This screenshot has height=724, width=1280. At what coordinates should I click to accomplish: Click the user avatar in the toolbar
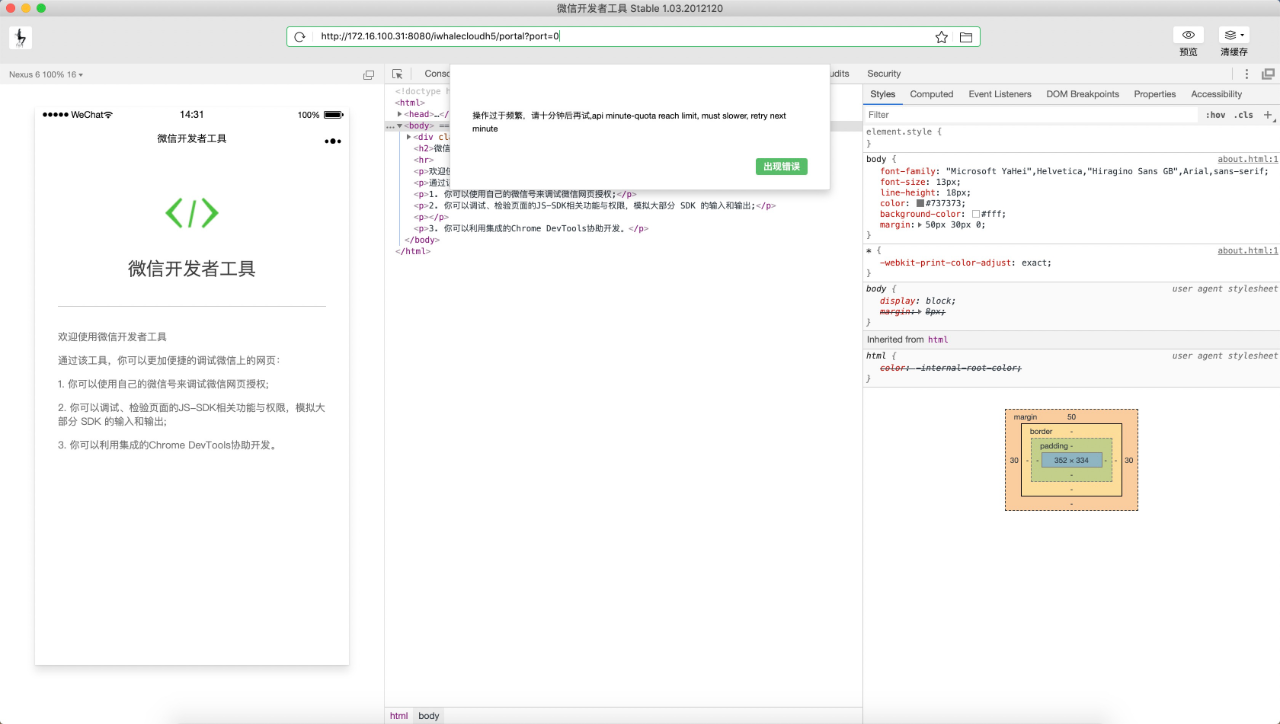(20, 37)
